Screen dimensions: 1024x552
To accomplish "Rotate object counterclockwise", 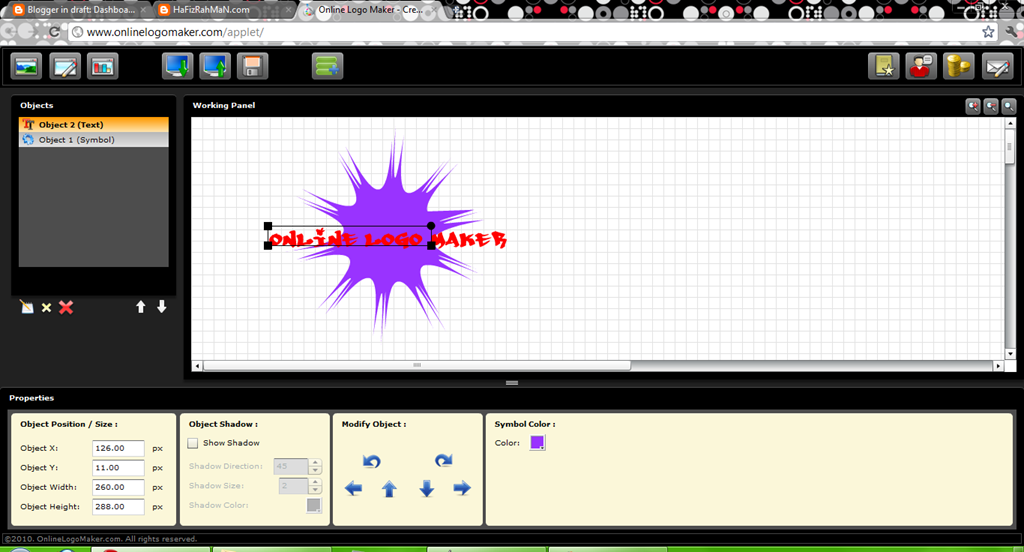I will pos(372,461).
